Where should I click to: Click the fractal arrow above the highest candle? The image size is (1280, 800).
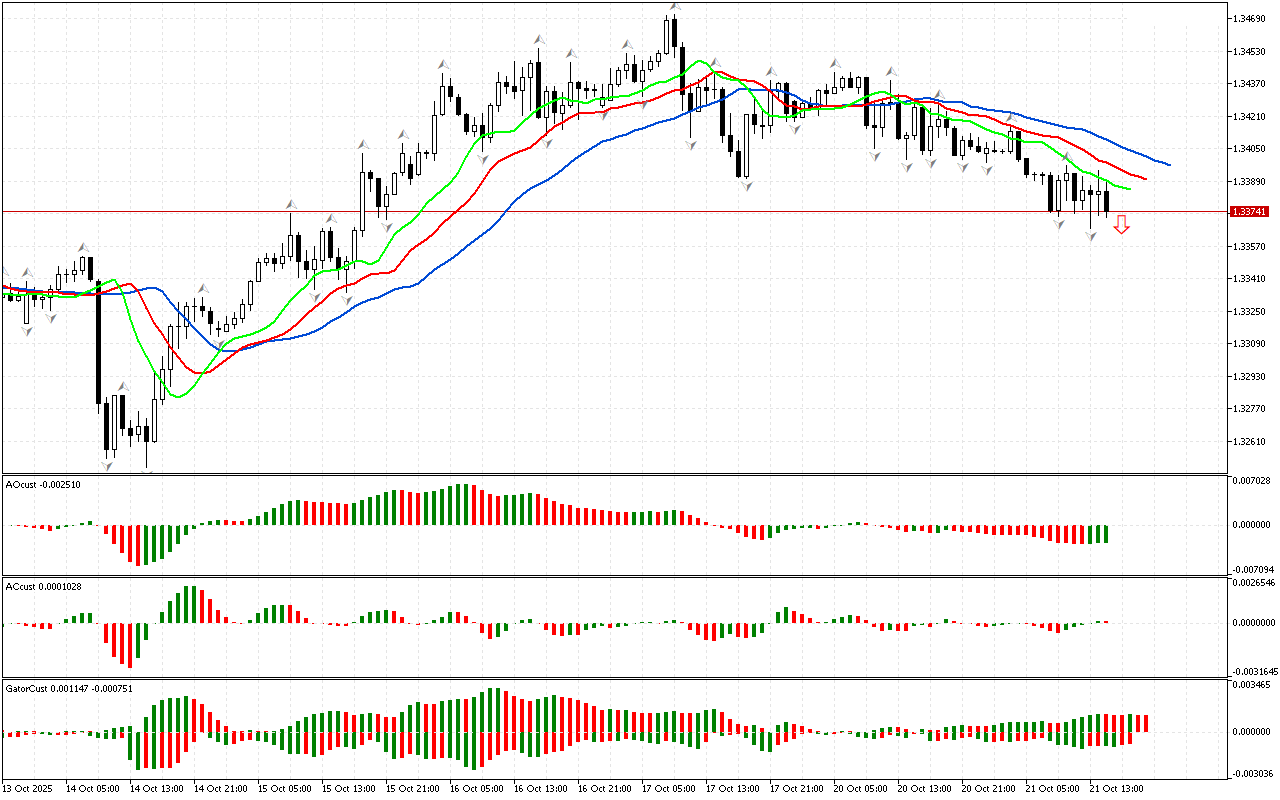[x=675, y=8]
